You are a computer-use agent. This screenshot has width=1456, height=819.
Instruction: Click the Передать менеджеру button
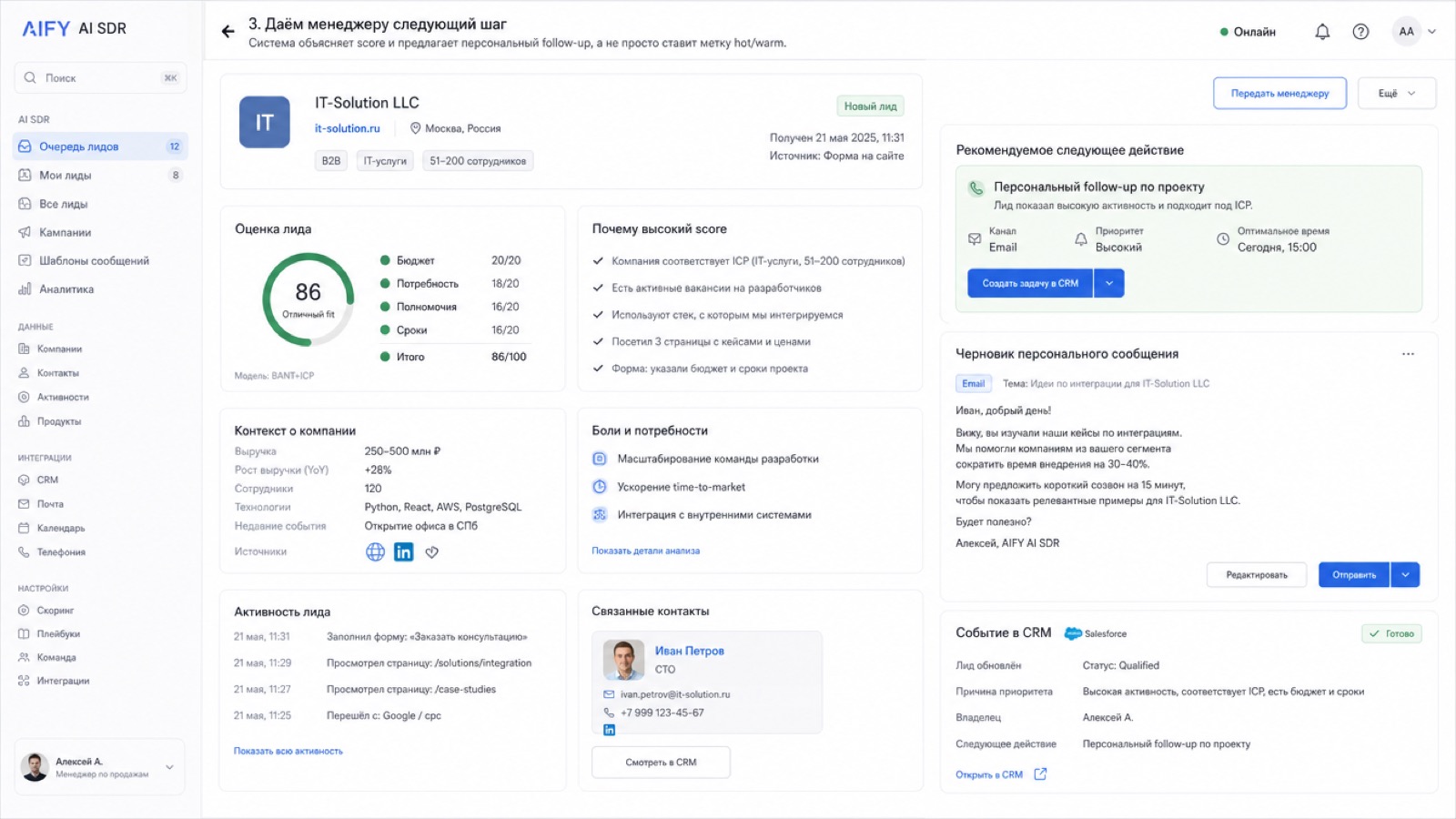point(1279,93)
